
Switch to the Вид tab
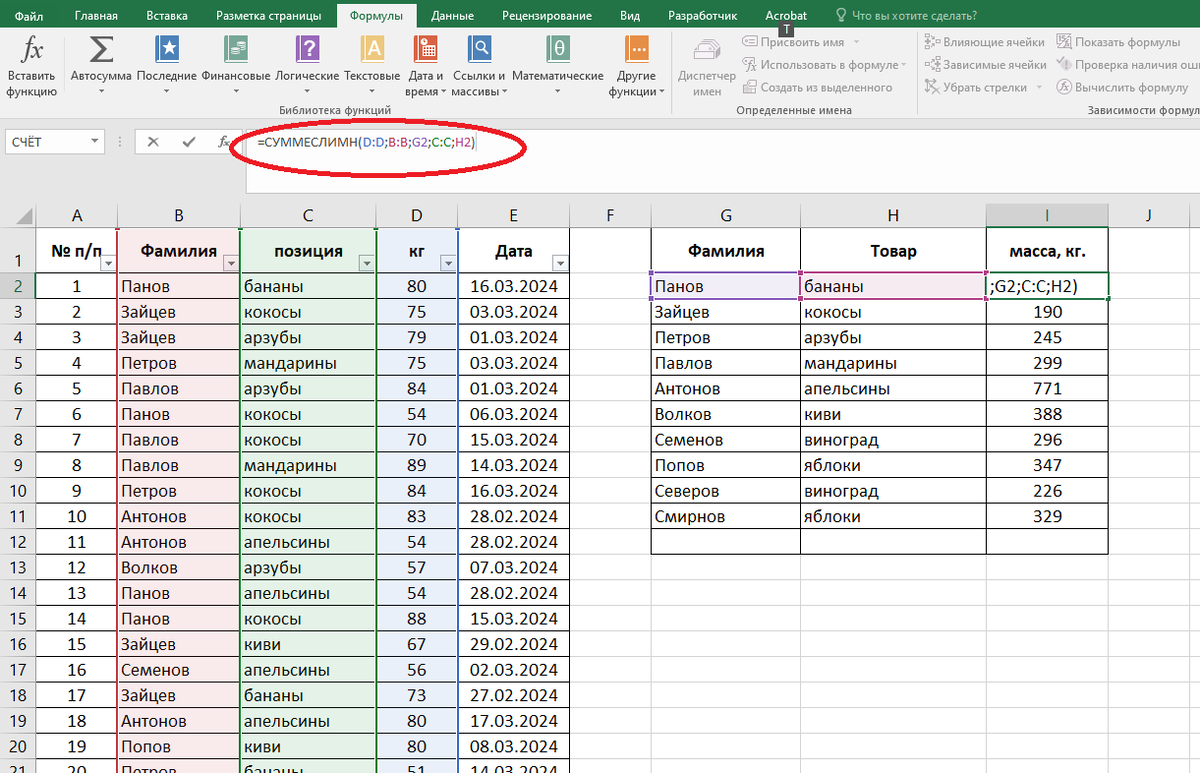[x=630, y=16]
